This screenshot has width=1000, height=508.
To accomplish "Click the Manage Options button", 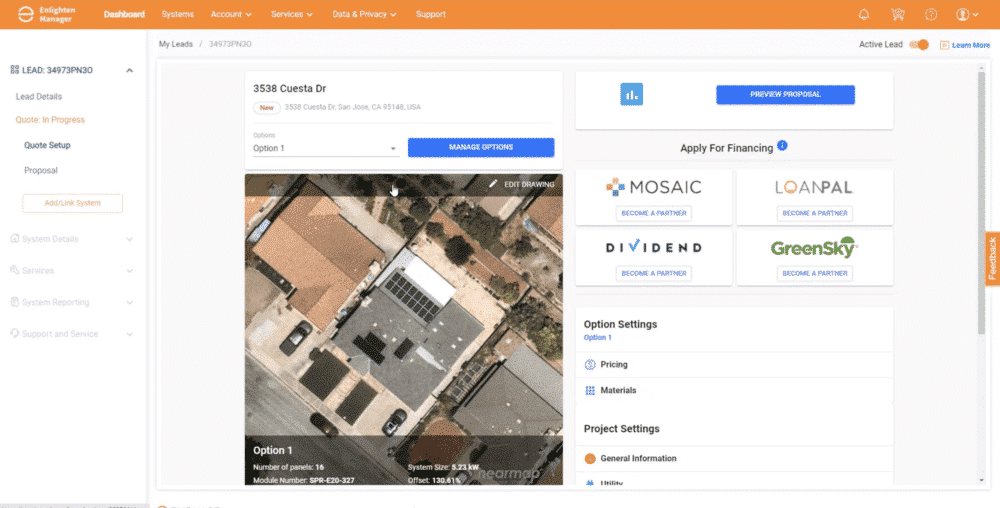I will tap(481, 147).
